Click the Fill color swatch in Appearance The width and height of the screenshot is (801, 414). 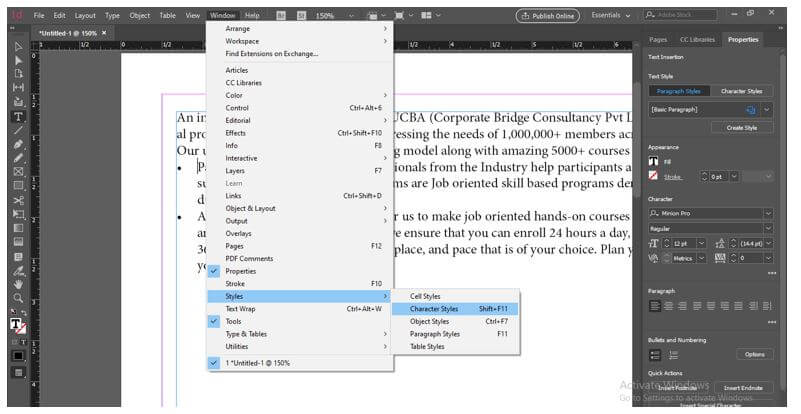(653, 162)
